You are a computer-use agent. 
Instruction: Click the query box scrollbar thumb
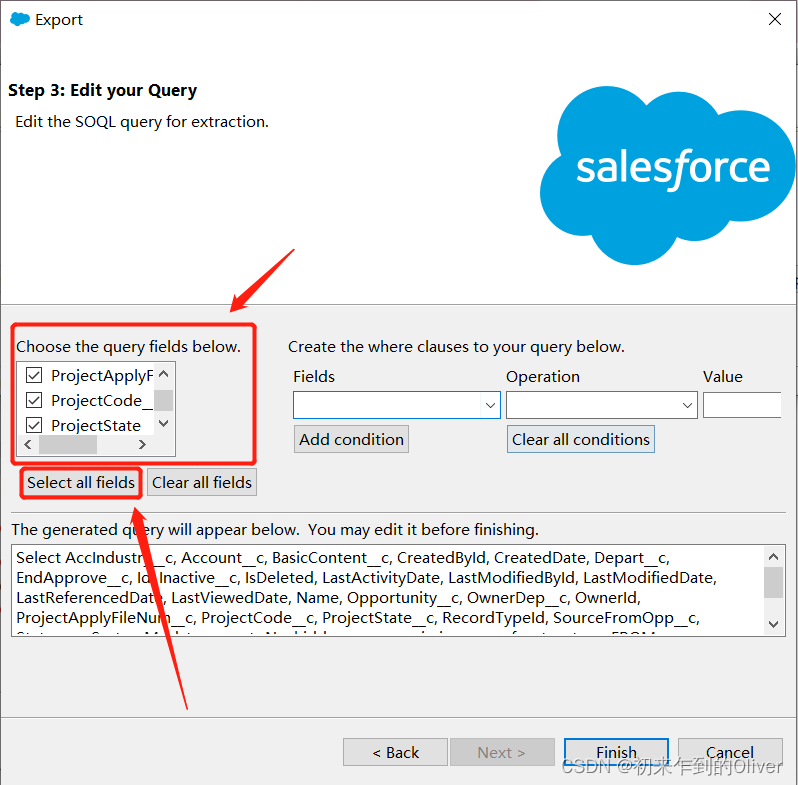tap(774, 583)
